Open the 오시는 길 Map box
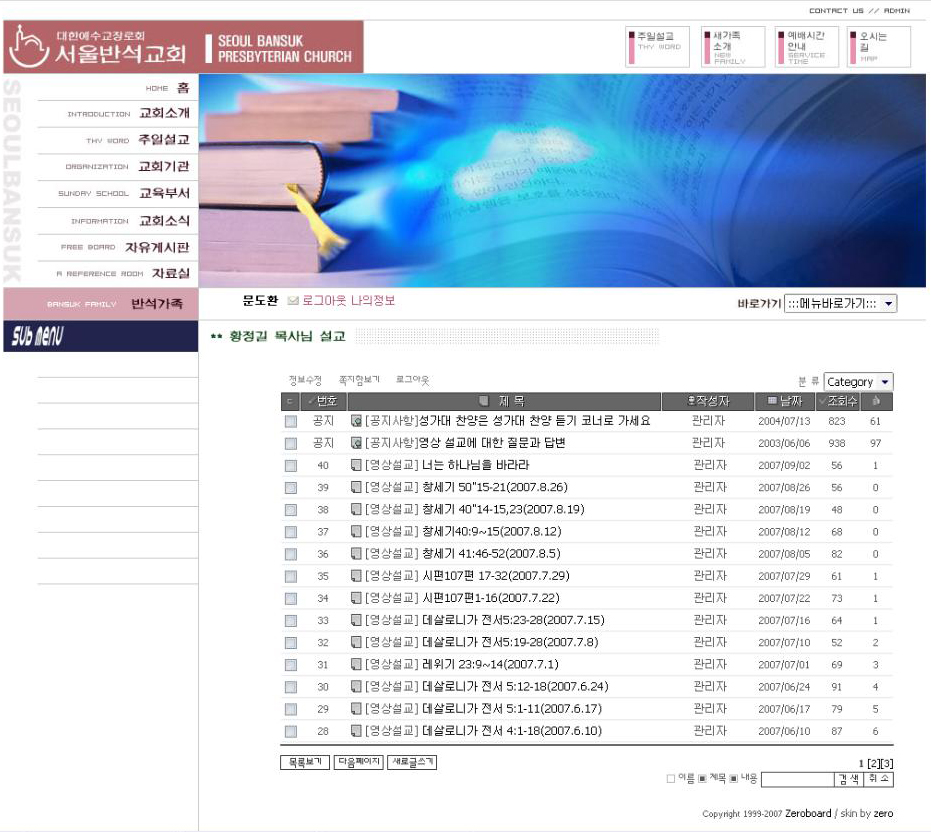931x832 pixels. pos(878,47)
